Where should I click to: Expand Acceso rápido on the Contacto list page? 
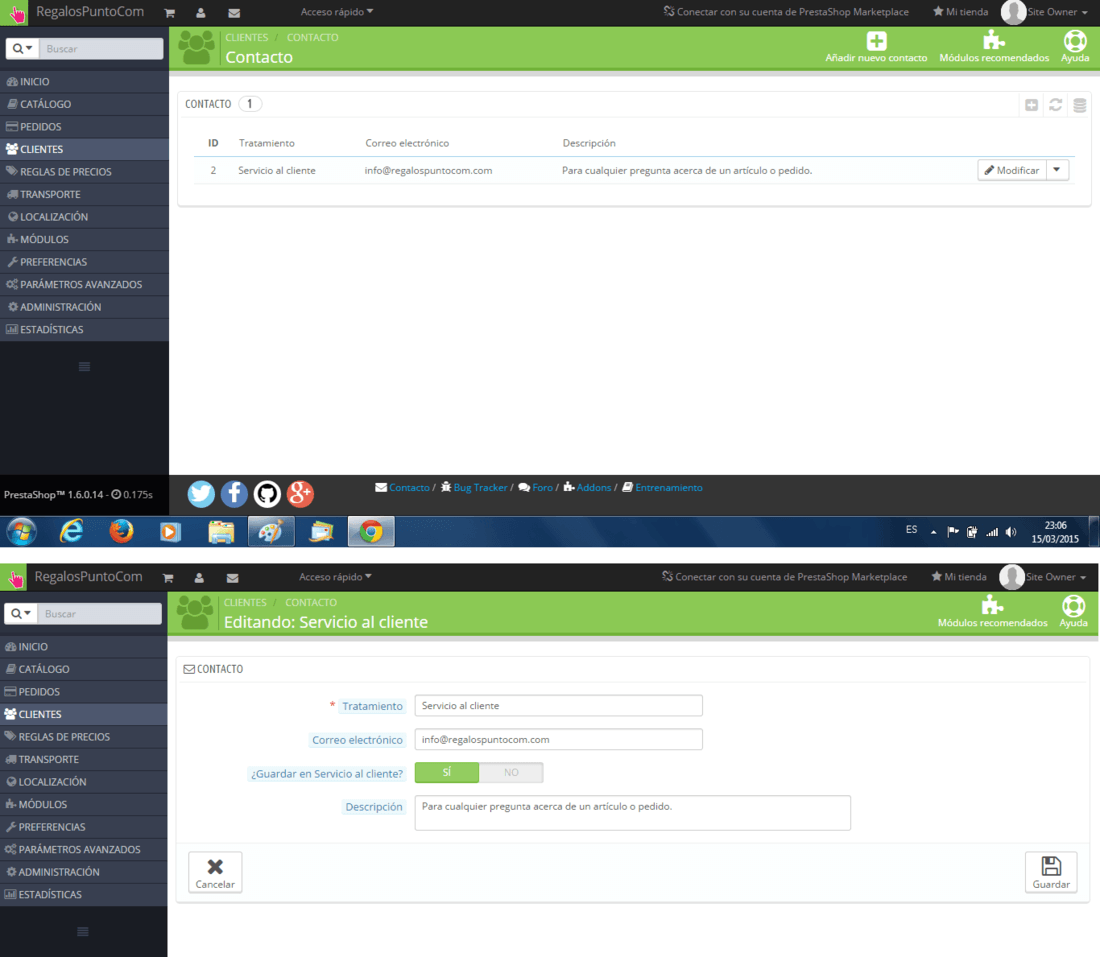337,12
